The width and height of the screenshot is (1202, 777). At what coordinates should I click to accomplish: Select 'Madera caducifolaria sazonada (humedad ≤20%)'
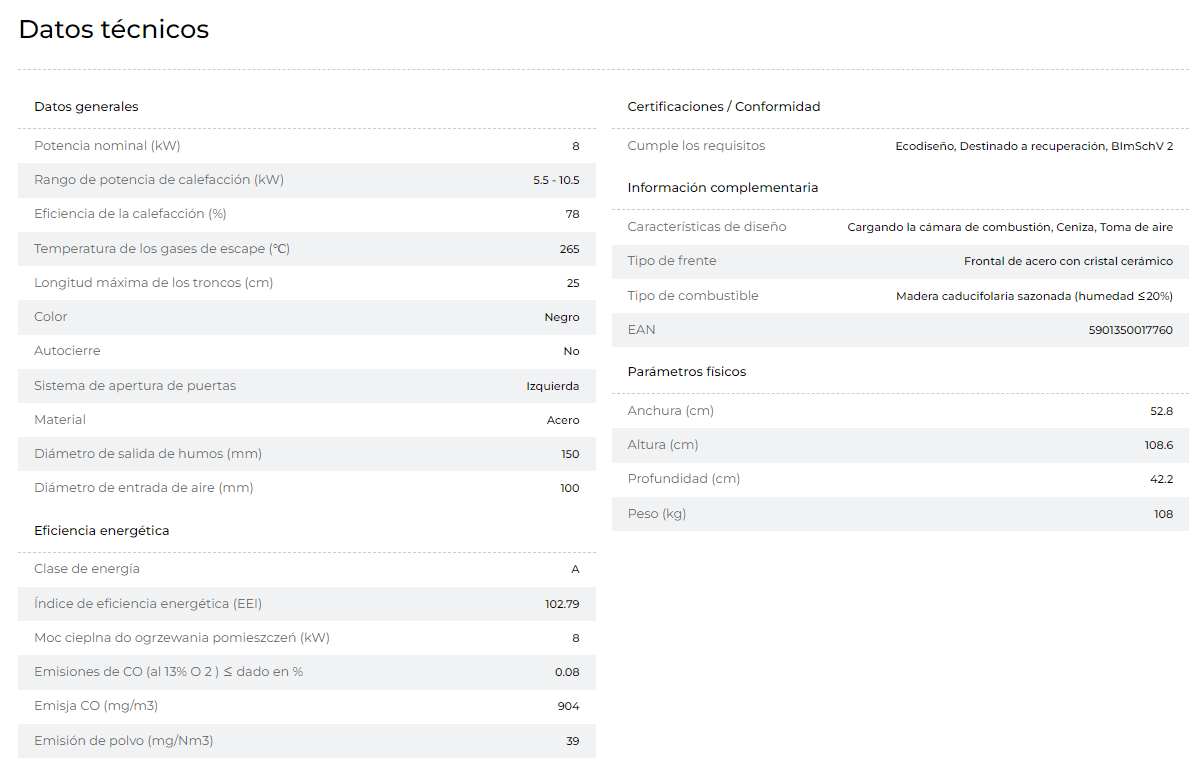click(x=1035, y=296)
